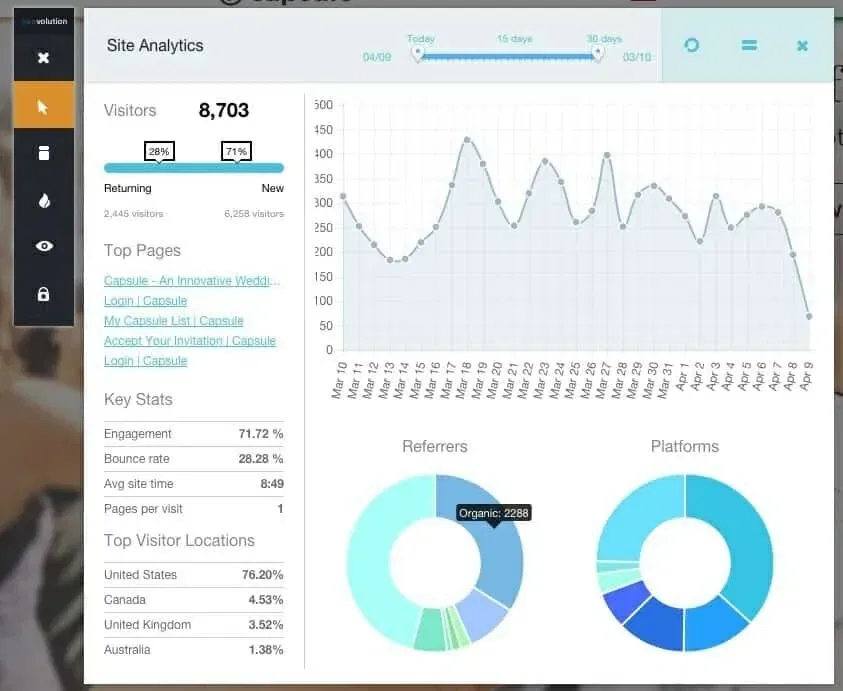
Task: Refresh the Site Analytics data
Action: (x=691, y=45)
